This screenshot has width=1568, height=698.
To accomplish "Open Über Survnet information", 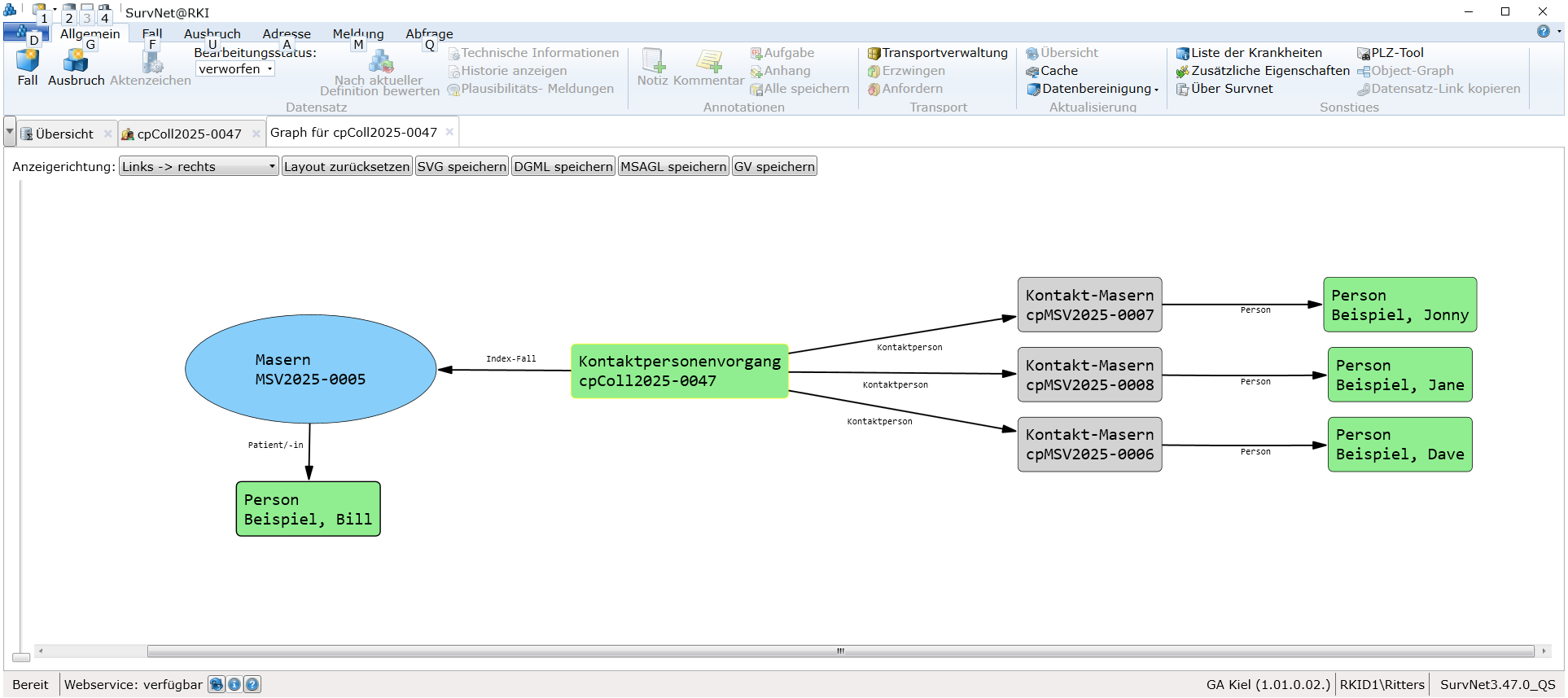I will pyautogui.click(x=1224, y=89).
